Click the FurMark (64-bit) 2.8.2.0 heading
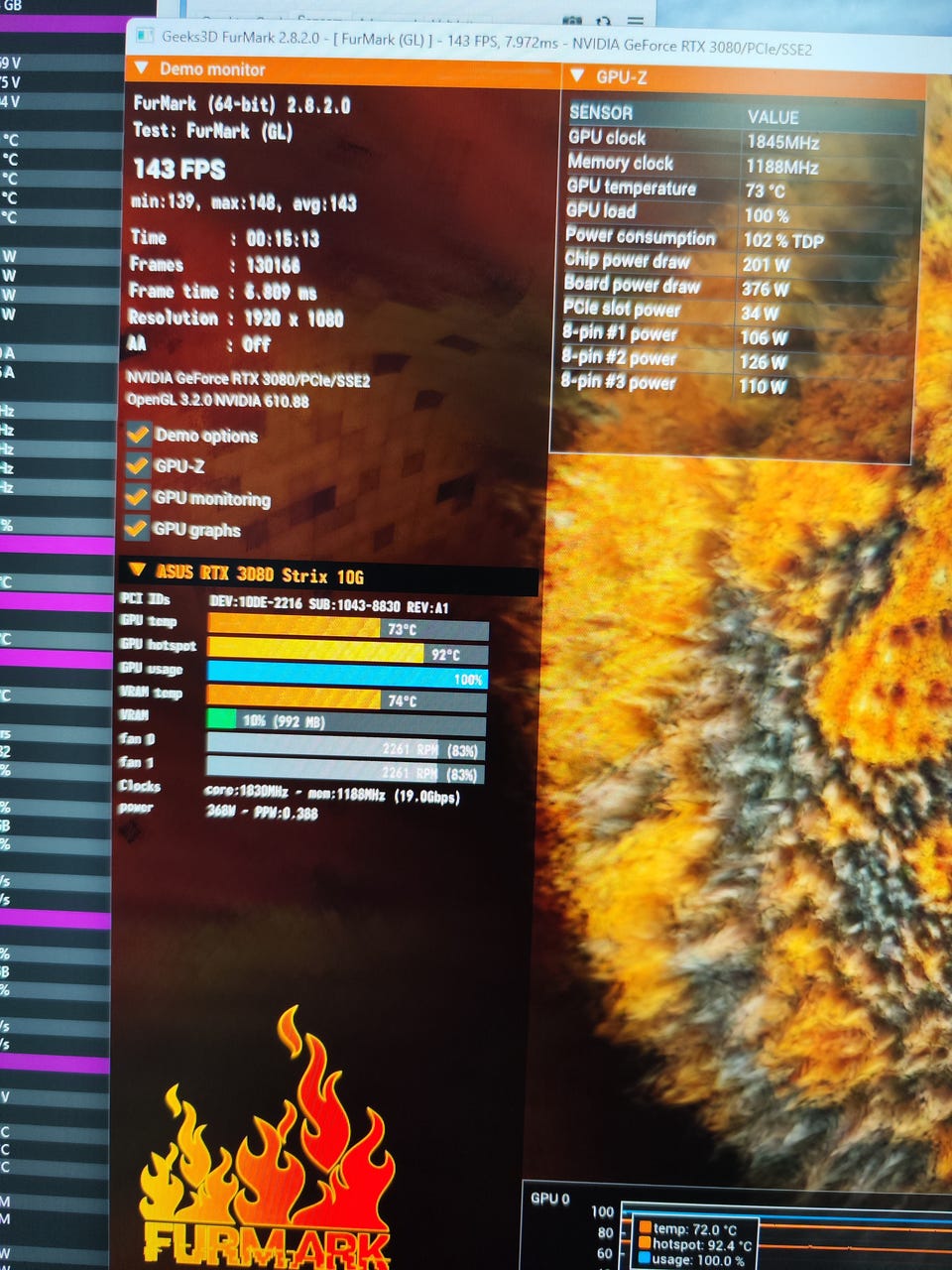952x1270 pixels. coord(242,104)
